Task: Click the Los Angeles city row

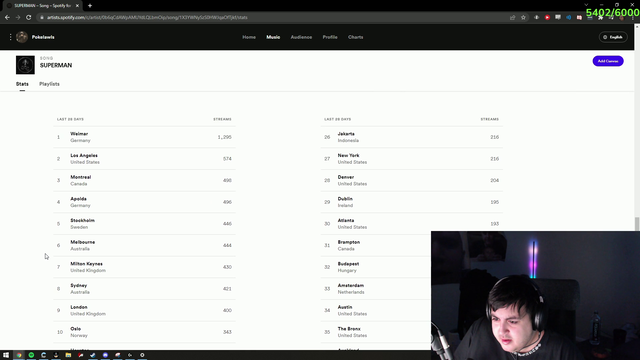Action: (x=144, y=159)
